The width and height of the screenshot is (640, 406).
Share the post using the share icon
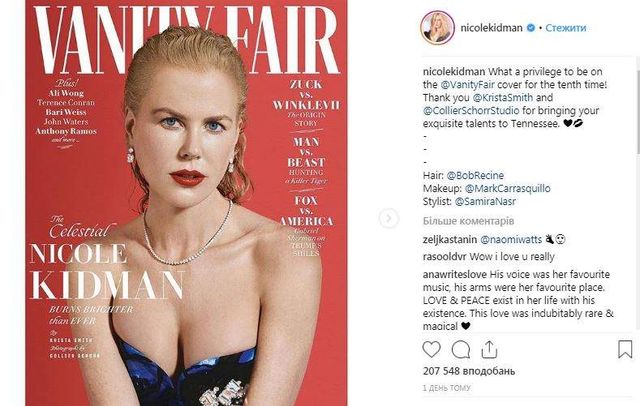489,350
